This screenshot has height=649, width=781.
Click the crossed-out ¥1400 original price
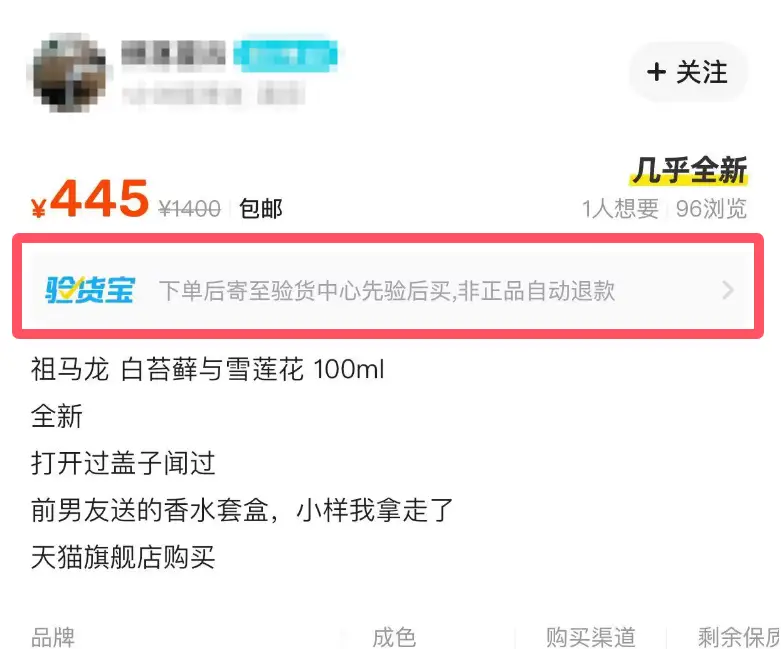point(189,208)
